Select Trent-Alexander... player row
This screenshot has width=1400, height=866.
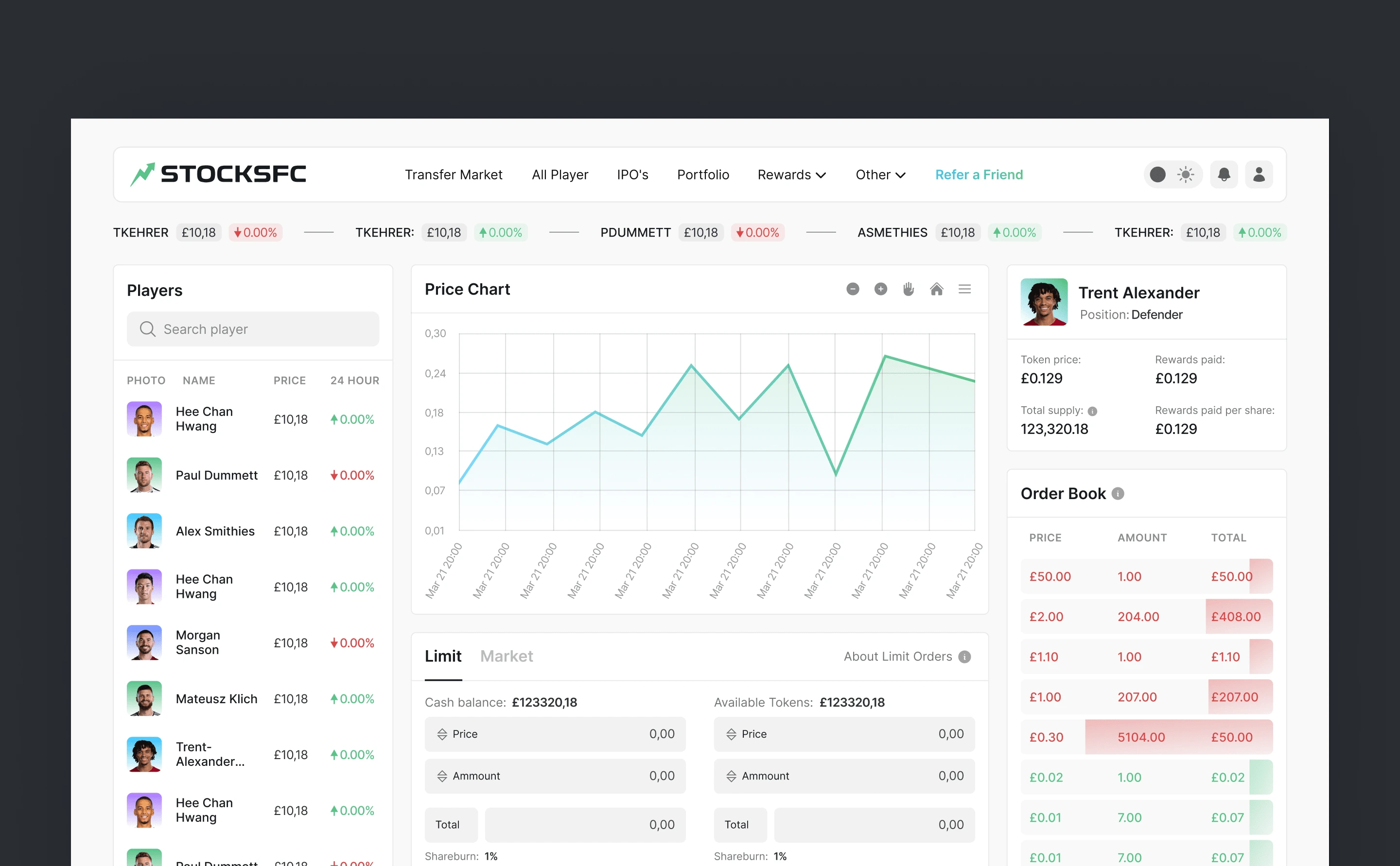click(x=253, y=754)
